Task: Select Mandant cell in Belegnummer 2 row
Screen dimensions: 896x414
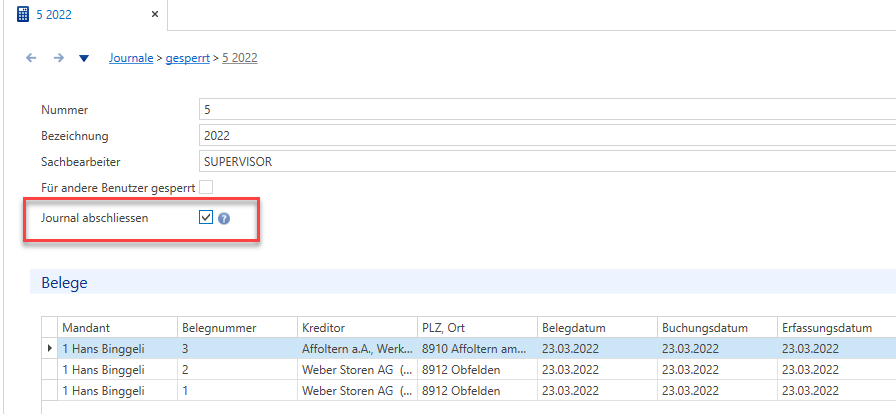Action: 117,370
